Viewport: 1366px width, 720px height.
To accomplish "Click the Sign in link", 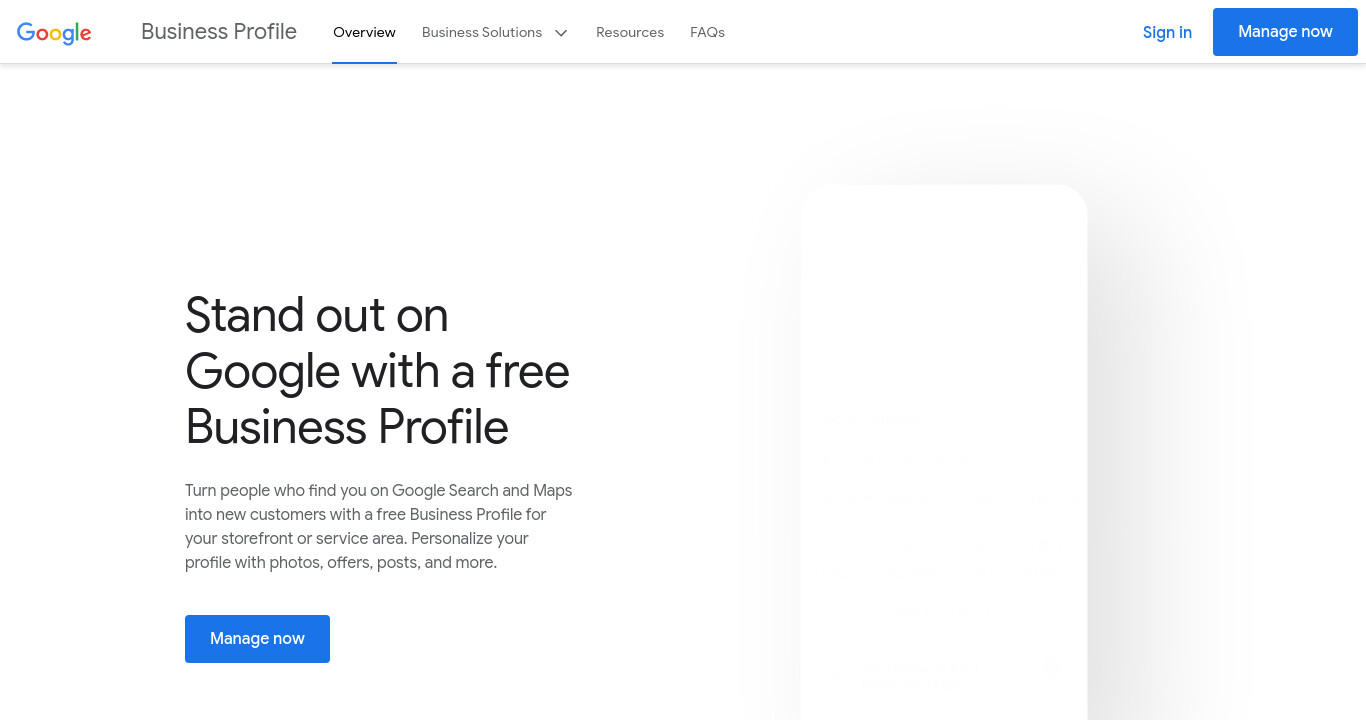I will 1167,32.
